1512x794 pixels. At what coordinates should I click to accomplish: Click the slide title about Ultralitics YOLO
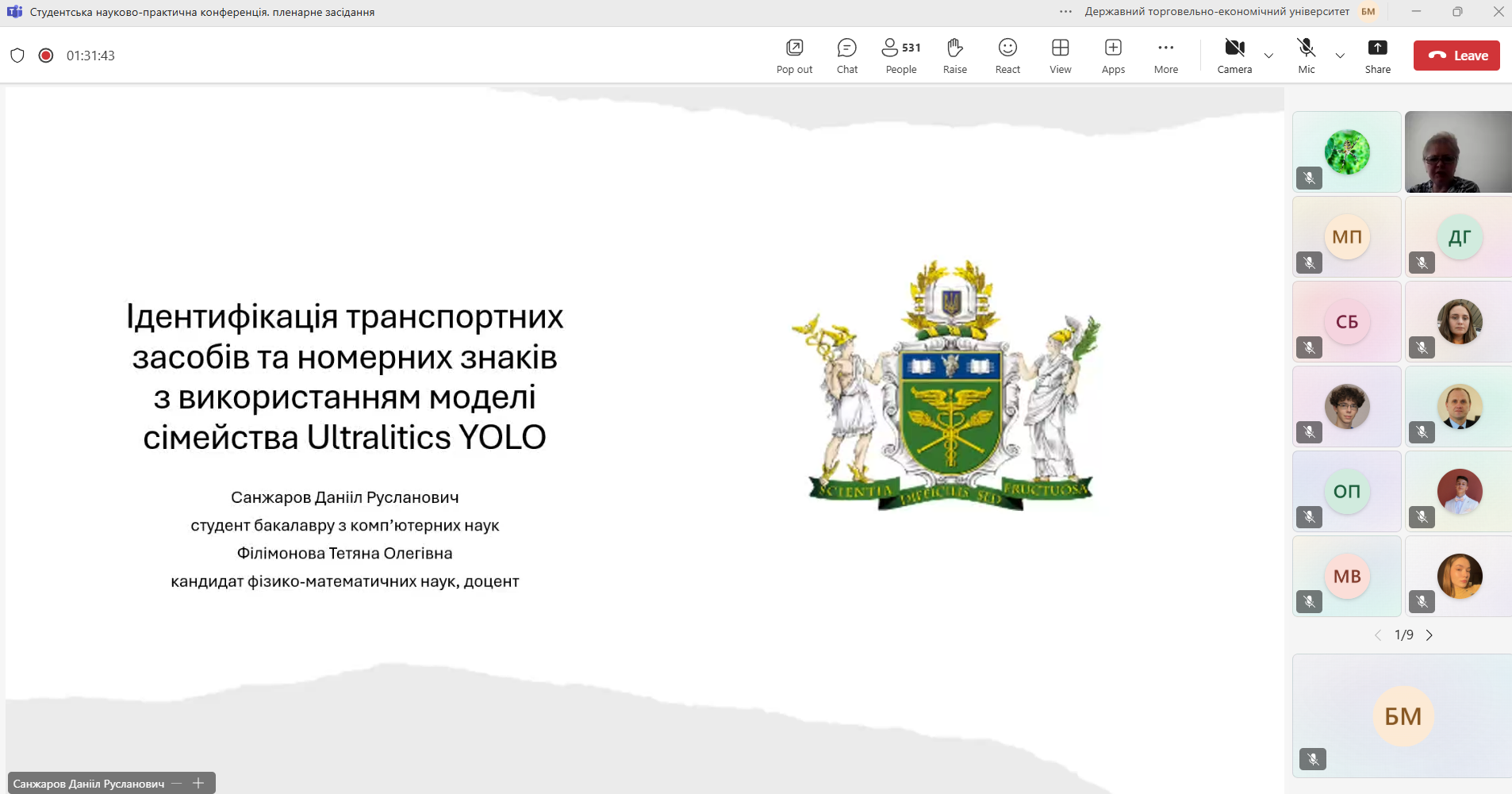[x=344, y=377]
